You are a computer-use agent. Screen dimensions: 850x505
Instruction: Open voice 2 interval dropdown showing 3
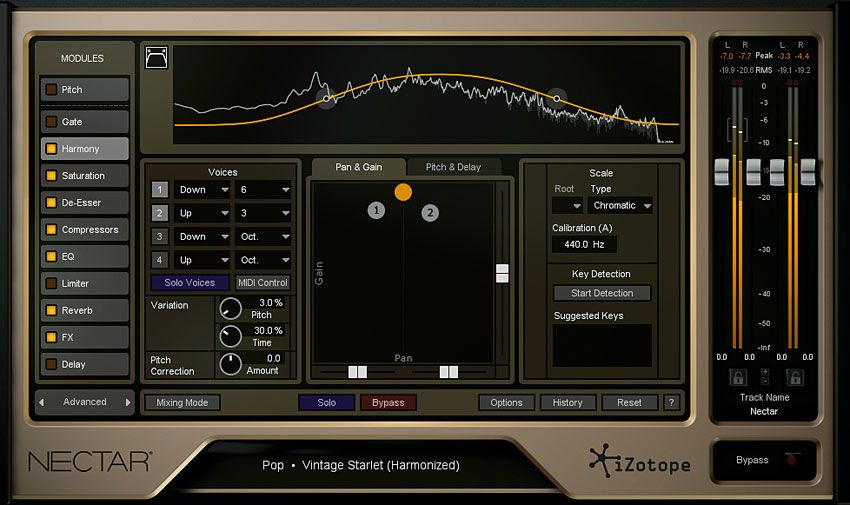(263, 213)
